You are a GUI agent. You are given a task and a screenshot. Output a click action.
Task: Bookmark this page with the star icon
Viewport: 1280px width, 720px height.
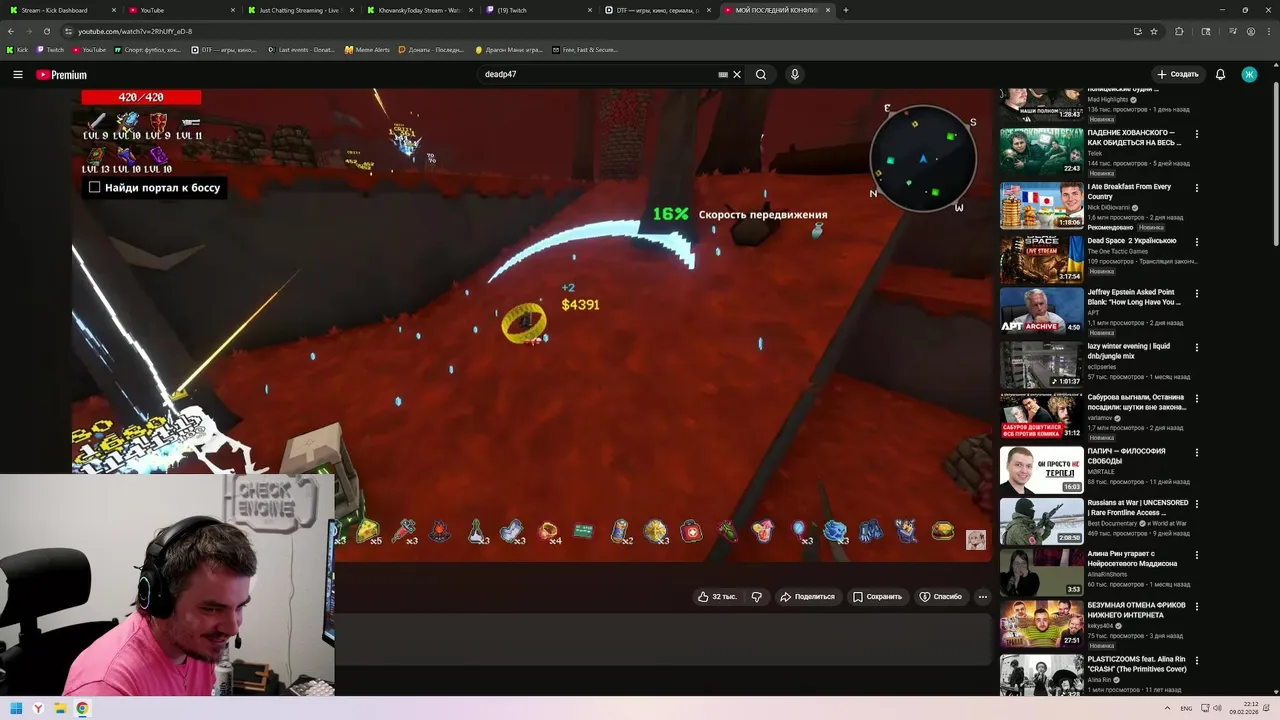point(1154,31)
